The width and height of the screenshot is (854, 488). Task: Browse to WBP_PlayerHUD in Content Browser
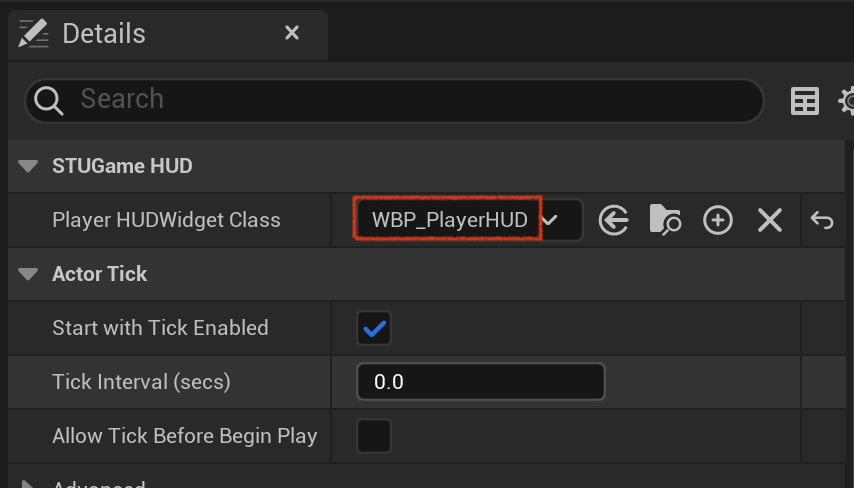pyautogui.click(x=665, y=220)
